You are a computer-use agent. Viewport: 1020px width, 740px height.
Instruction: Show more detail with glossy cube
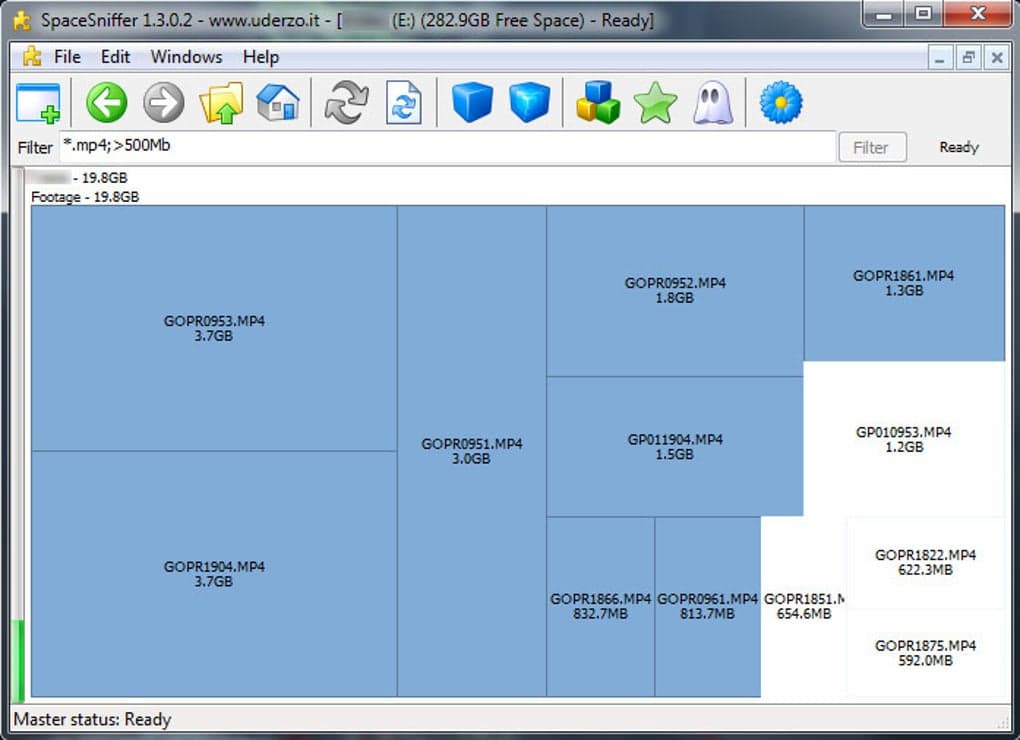[x=529, y=102]
